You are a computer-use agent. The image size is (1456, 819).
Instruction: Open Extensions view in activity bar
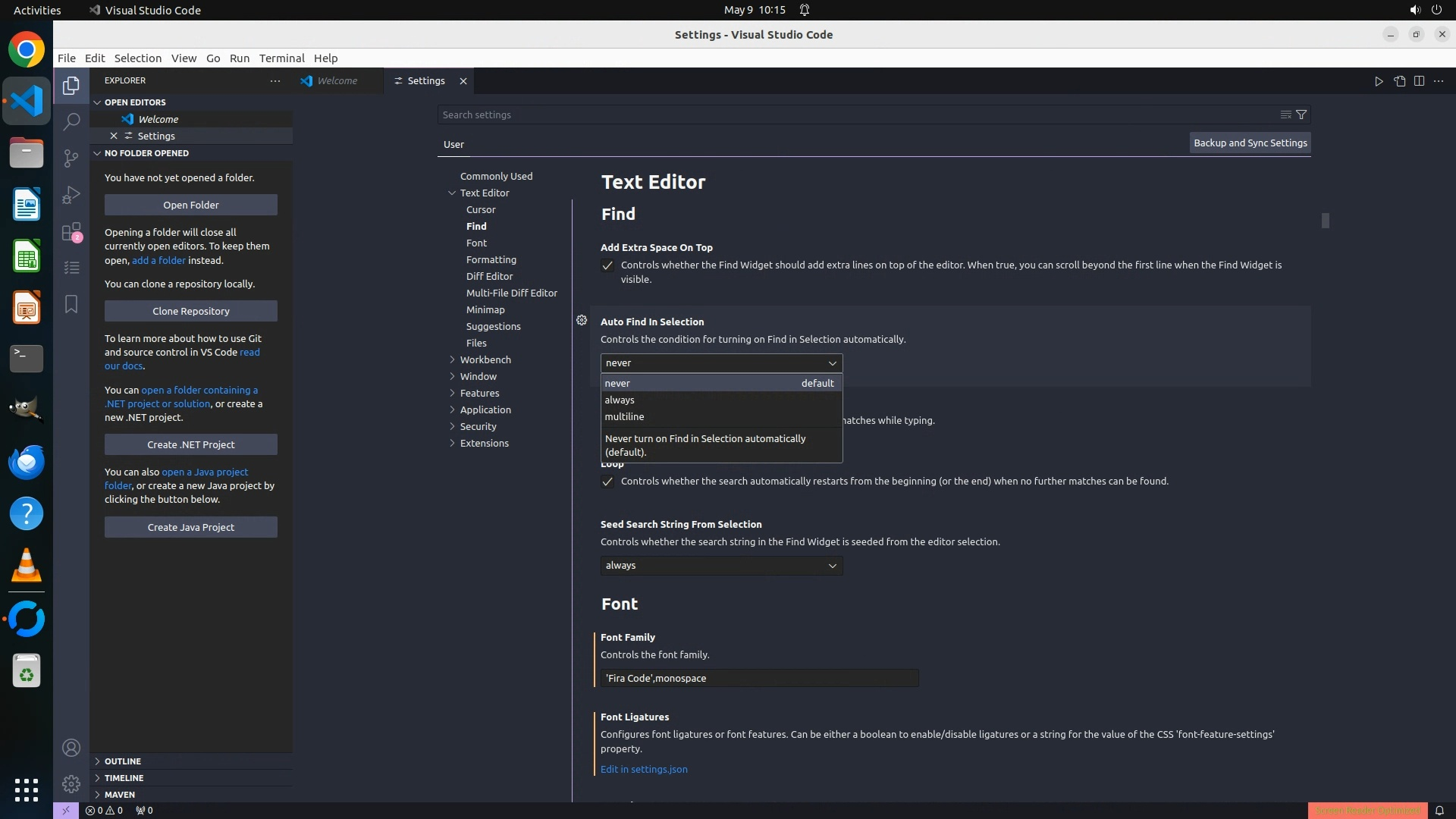[71, 232]
